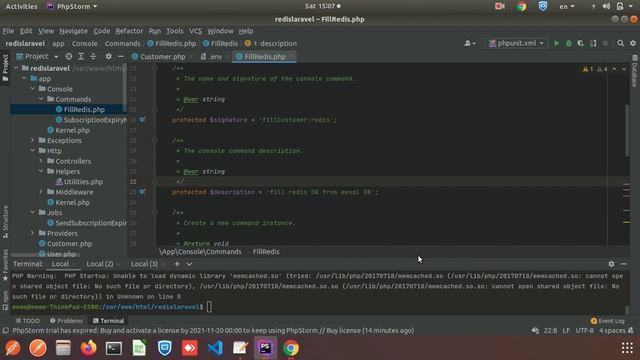Open the user account icon dropdown
640x360 pixels.
click(470, 43)
